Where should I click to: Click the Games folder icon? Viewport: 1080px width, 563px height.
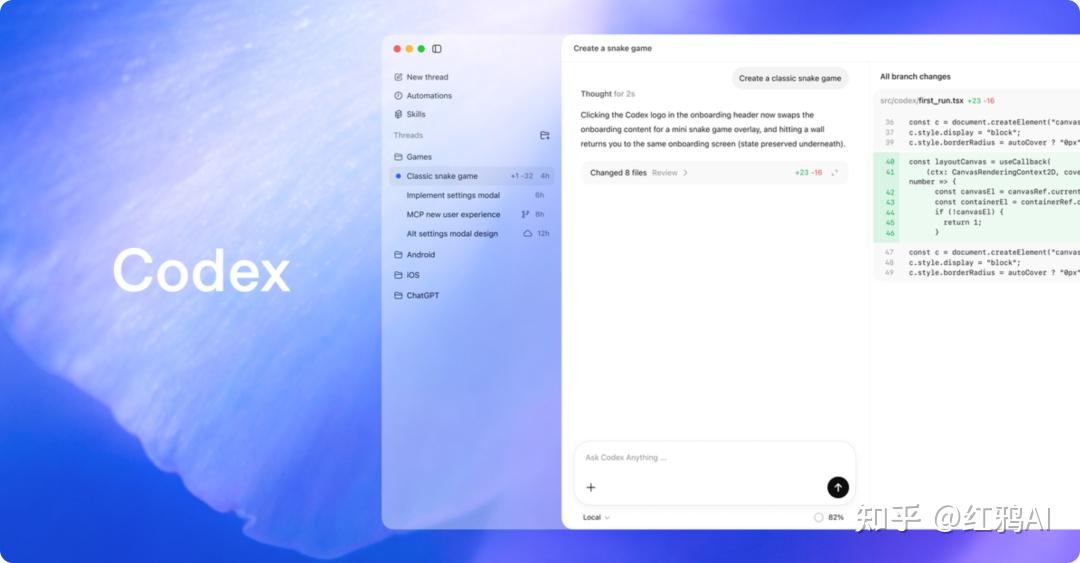pos(398,157)
